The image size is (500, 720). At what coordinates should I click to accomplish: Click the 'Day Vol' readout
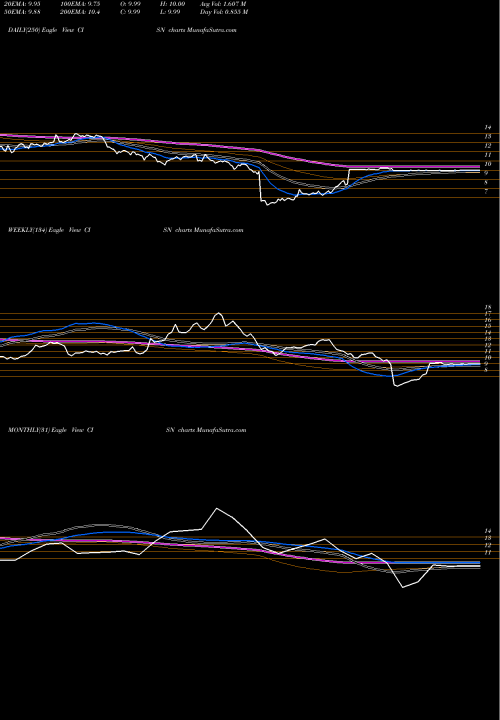point(224,12)
